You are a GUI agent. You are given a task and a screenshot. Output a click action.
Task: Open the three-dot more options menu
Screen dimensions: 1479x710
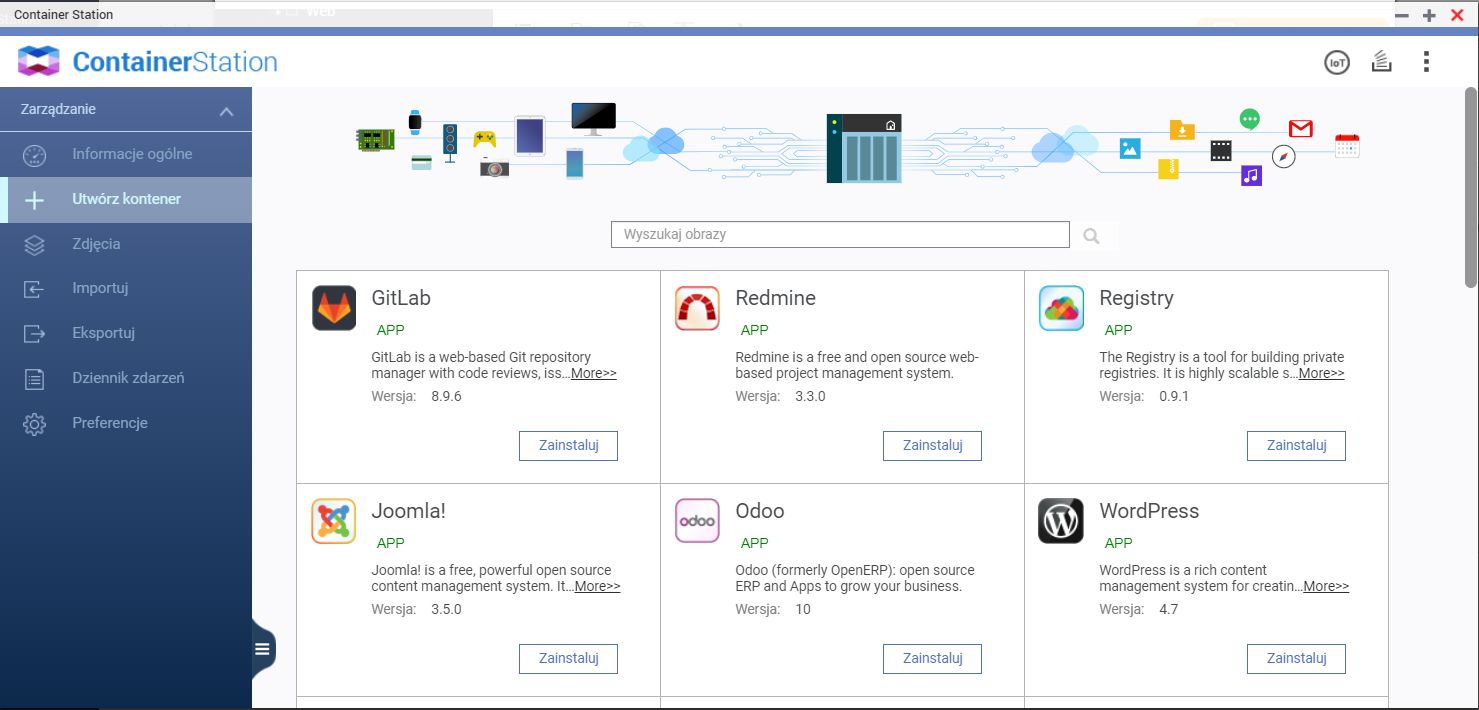click(1426, 62)
